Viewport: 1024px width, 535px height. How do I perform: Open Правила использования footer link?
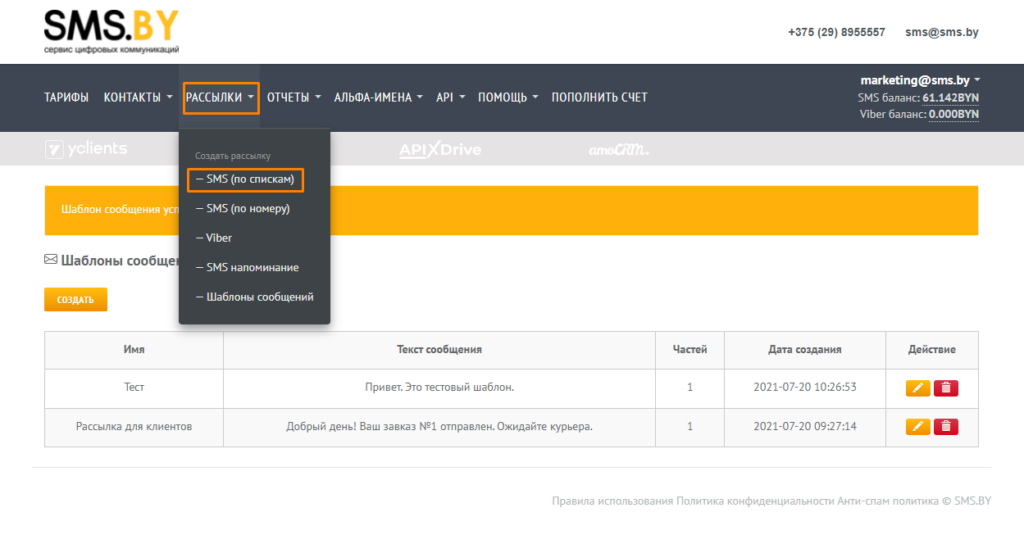[x=612, y=501]
